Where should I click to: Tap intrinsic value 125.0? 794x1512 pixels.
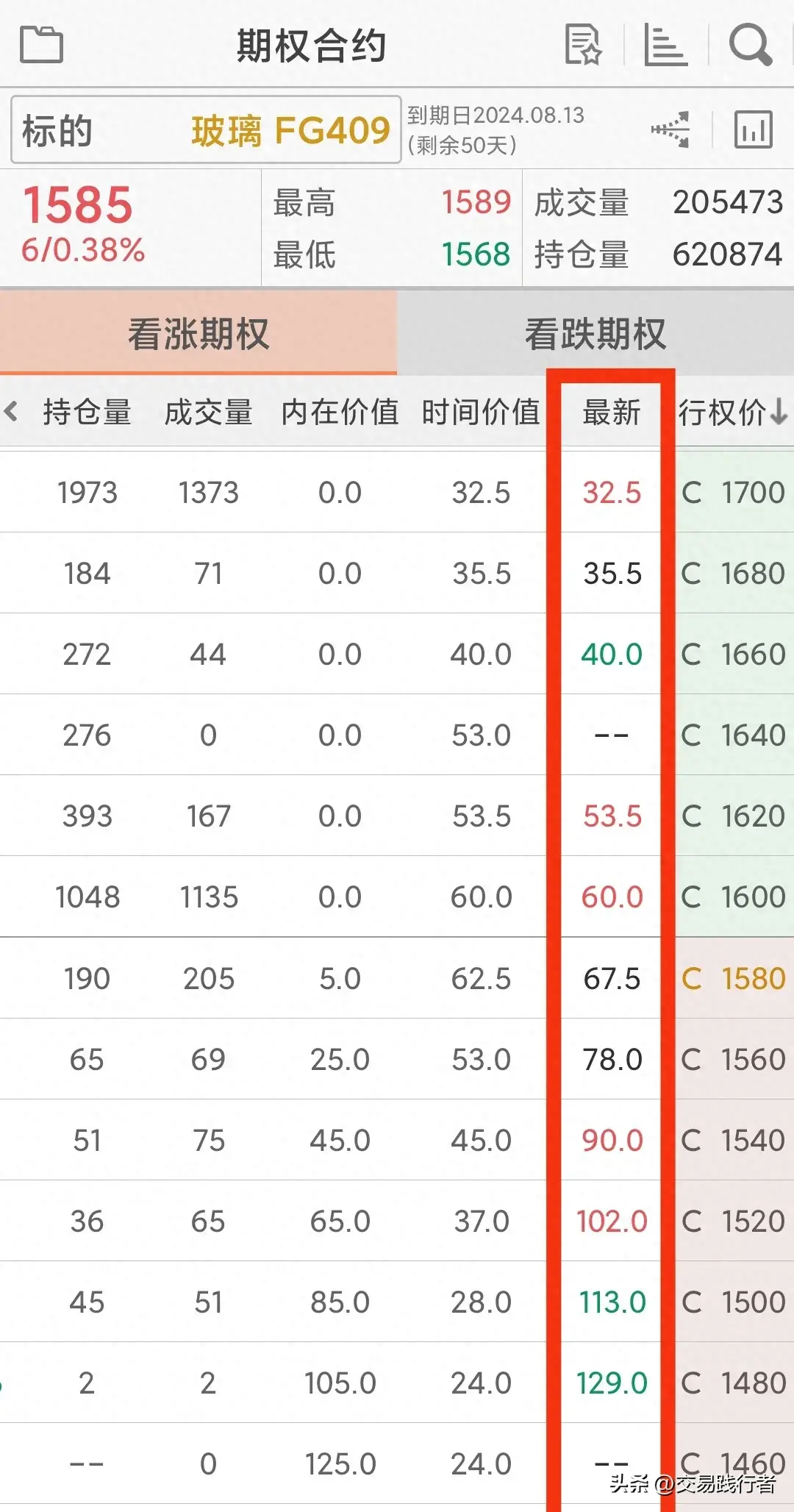tap(340, 1463)
